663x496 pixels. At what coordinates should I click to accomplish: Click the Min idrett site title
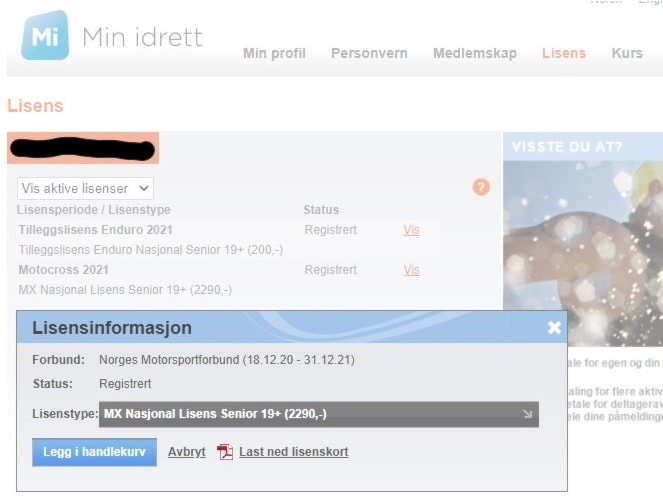(141, 38)
